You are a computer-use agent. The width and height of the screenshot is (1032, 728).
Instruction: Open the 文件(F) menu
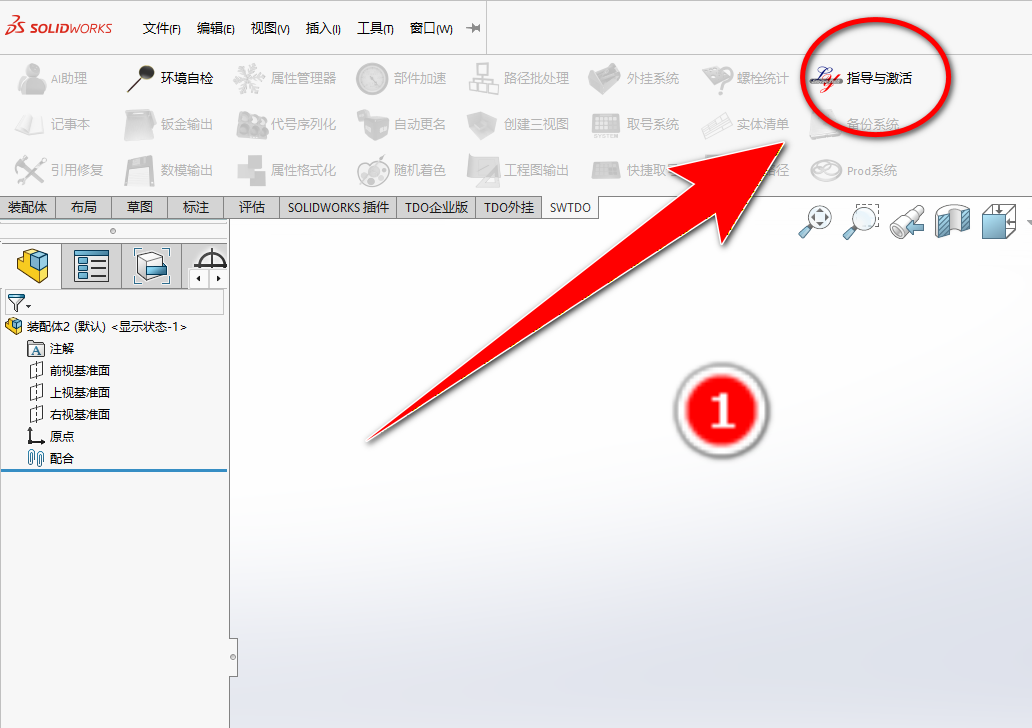161,28
